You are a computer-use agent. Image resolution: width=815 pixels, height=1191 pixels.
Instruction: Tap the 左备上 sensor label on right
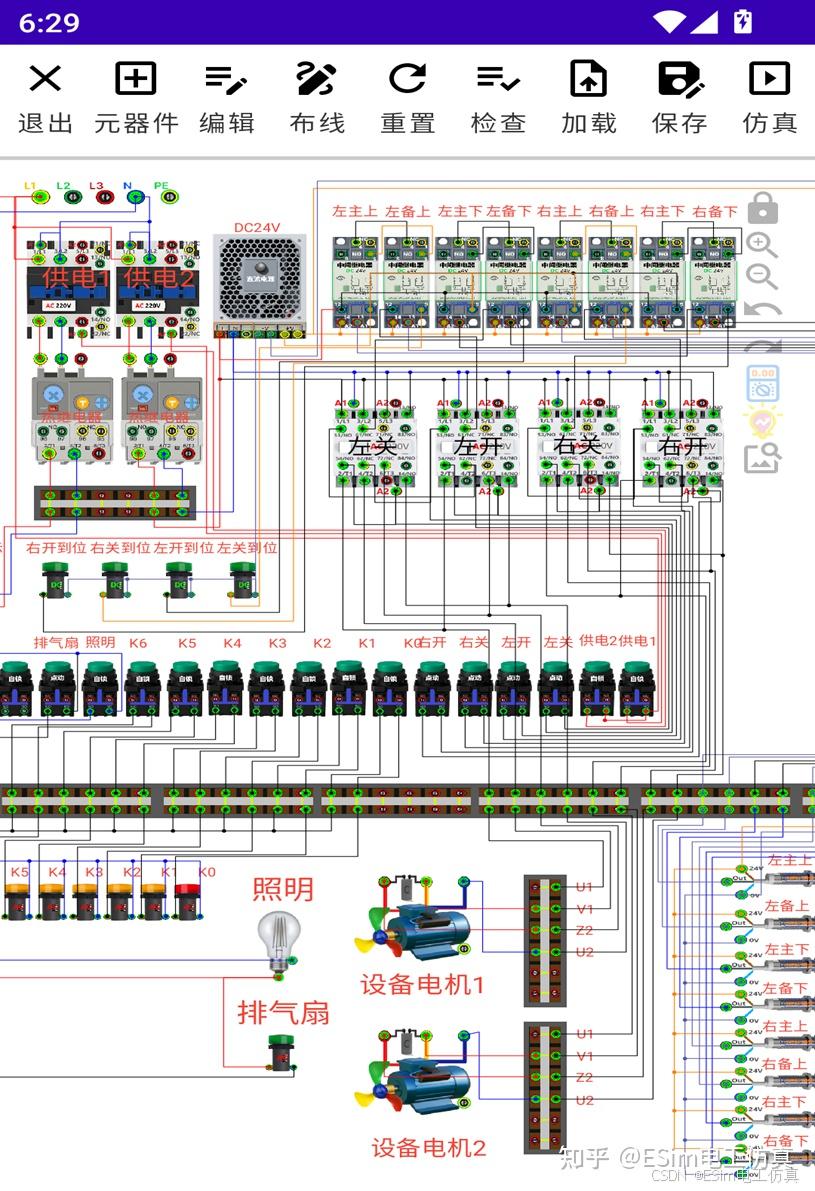pyautogui.click(x=785, y=905)
